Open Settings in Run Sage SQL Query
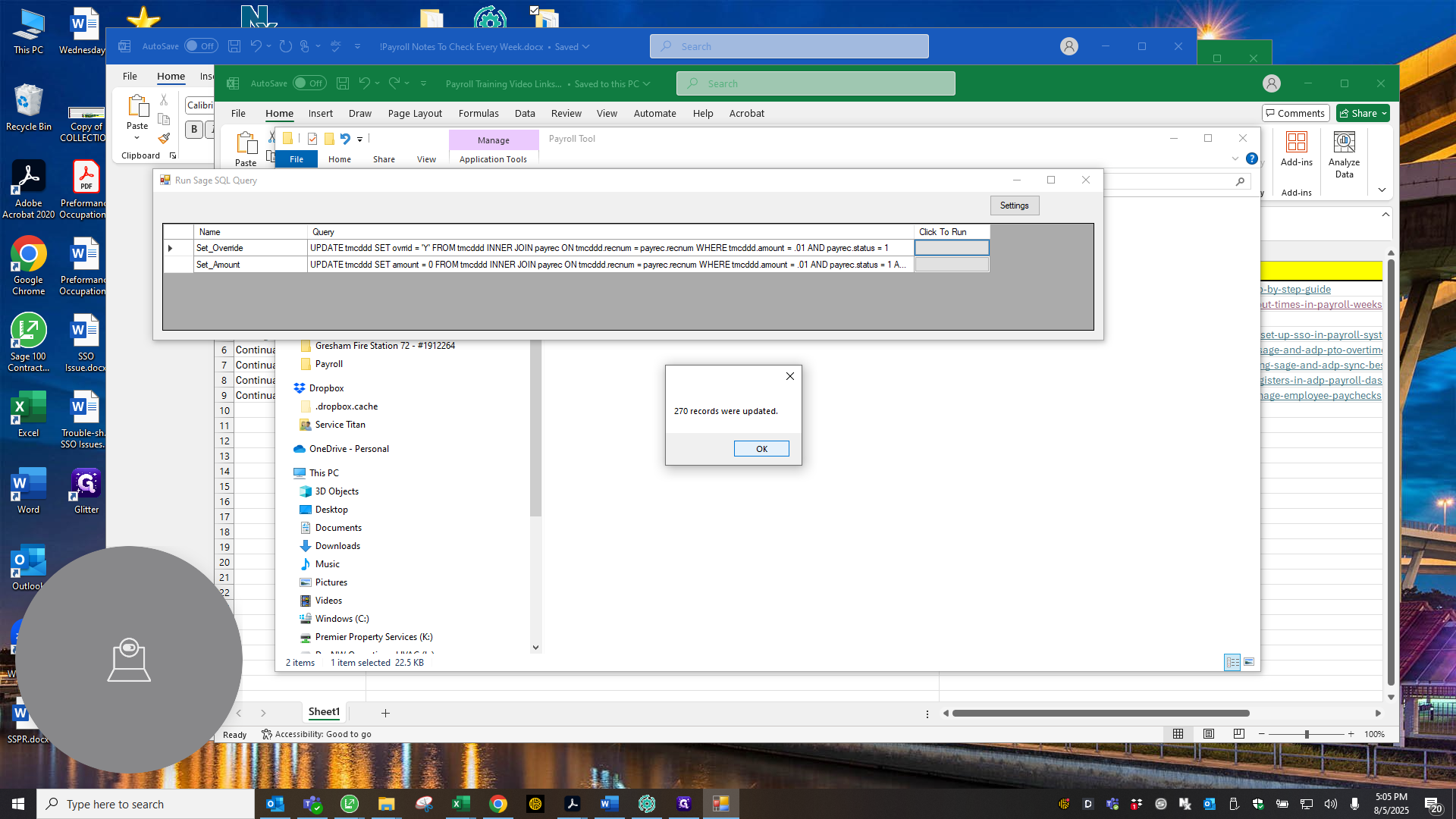 [1014, 206]
